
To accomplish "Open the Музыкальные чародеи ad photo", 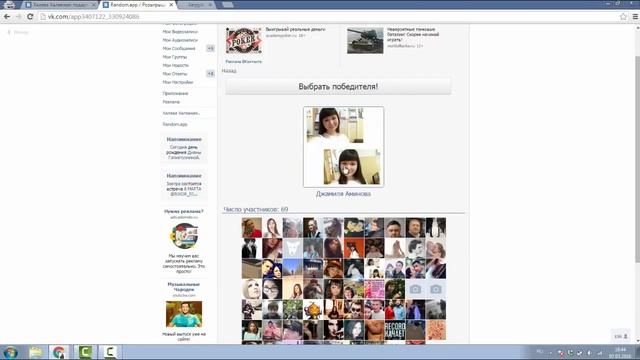I will [x=184, y=314].
